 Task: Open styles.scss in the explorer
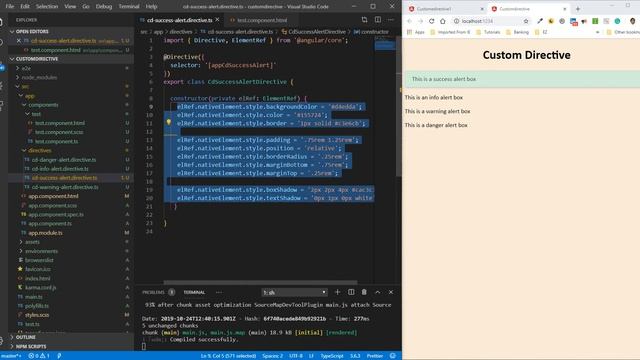37,315
